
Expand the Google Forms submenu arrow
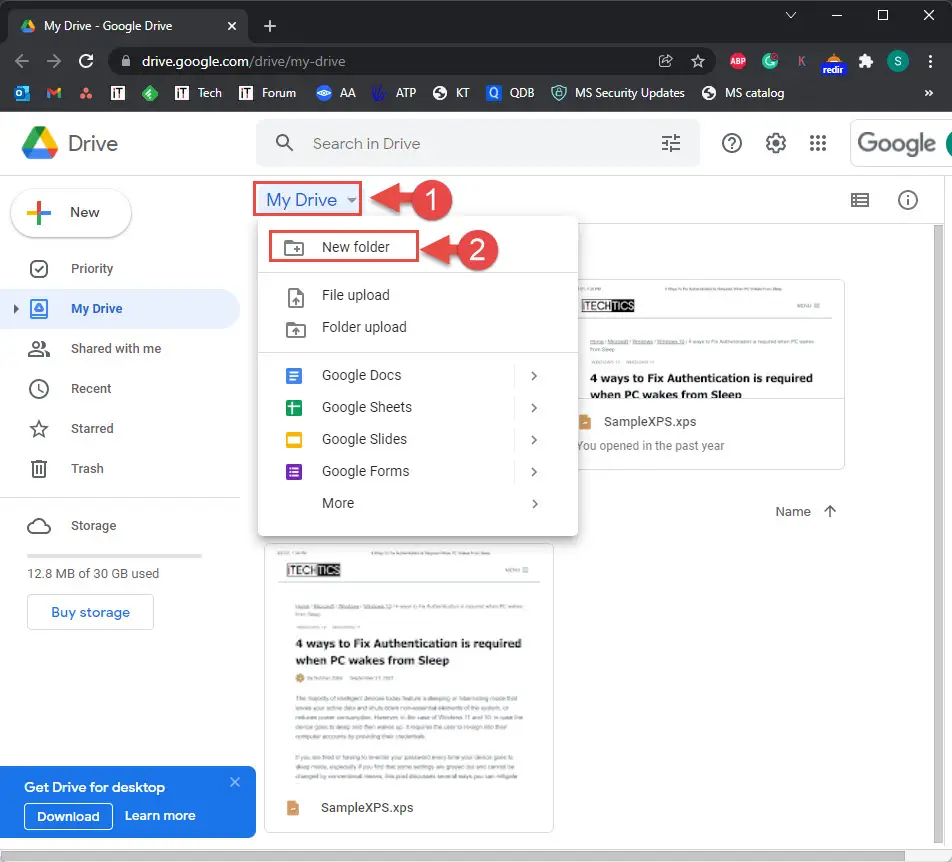534,472
